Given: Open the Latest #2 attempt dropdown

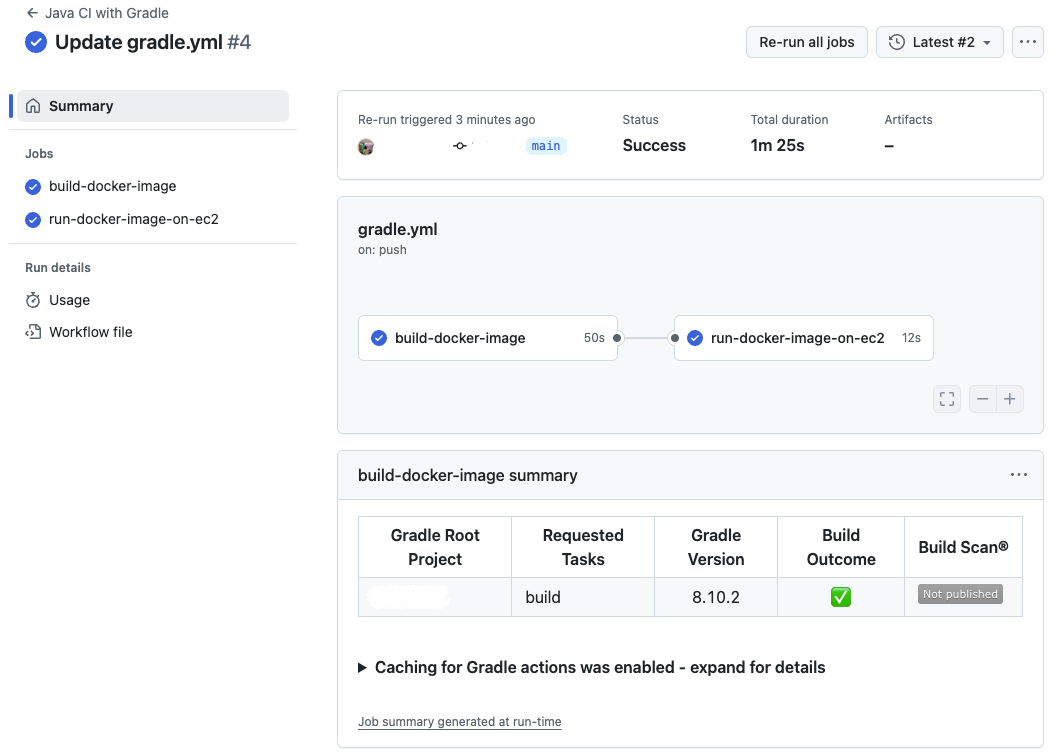Looking at the screenshot, I should pos(940,42).
